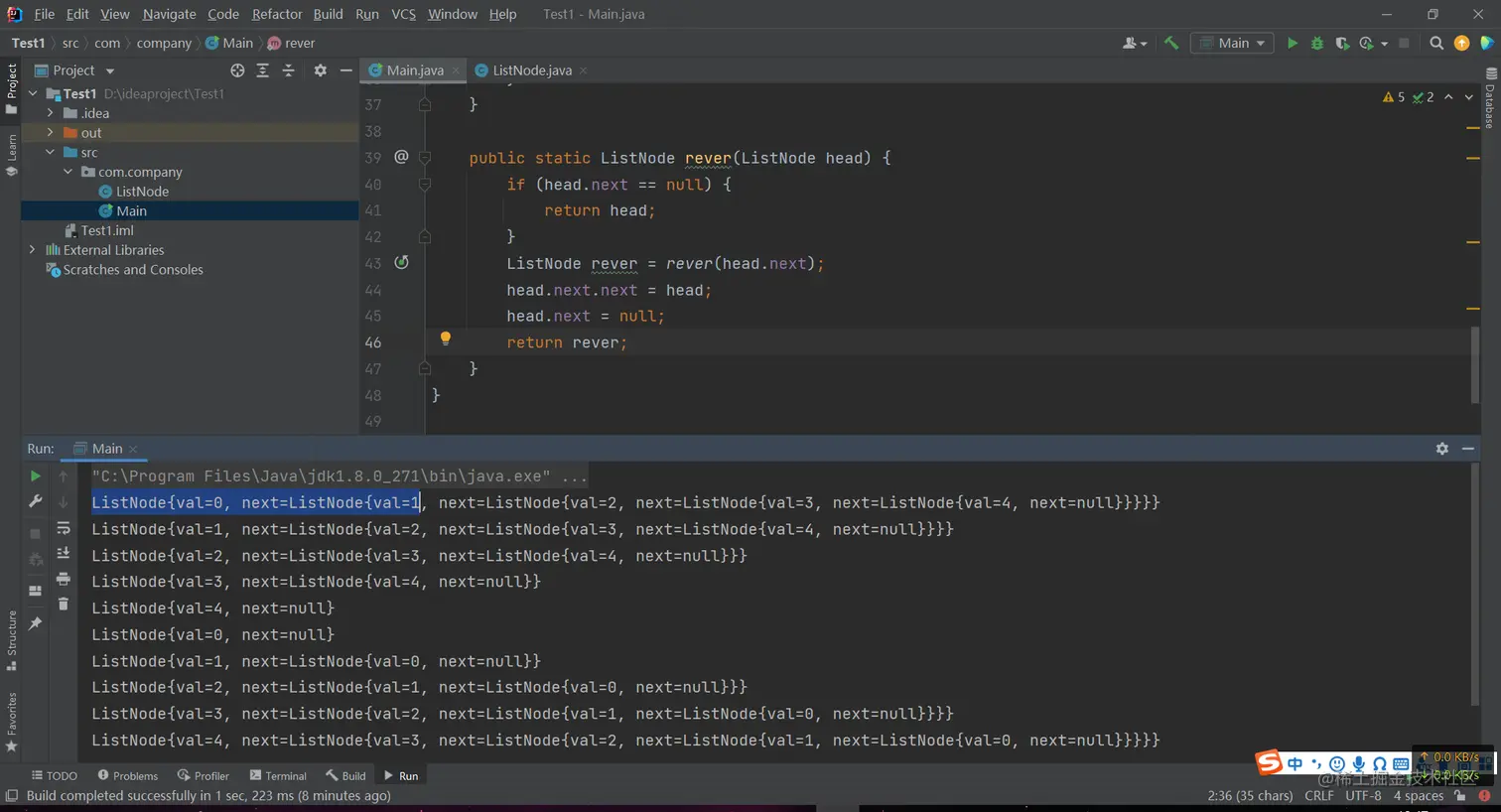Hide the Project panel
This screenshot has width=1501, height=812.
(345, 70)
